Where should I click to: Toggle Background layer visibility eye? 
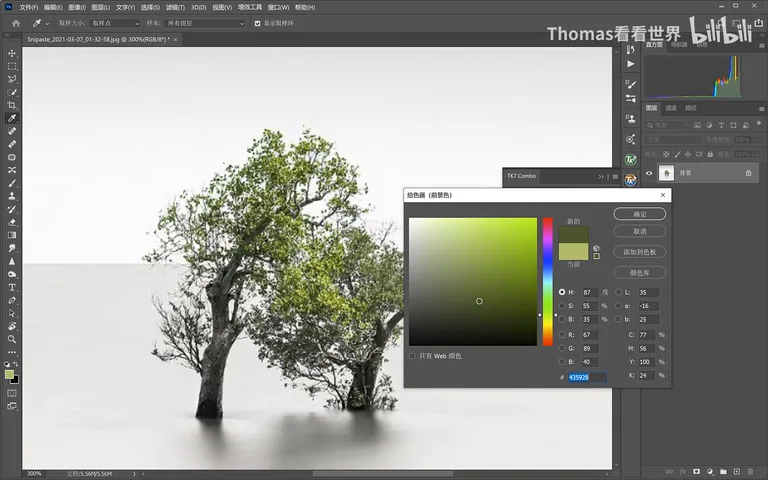[649, 173]
